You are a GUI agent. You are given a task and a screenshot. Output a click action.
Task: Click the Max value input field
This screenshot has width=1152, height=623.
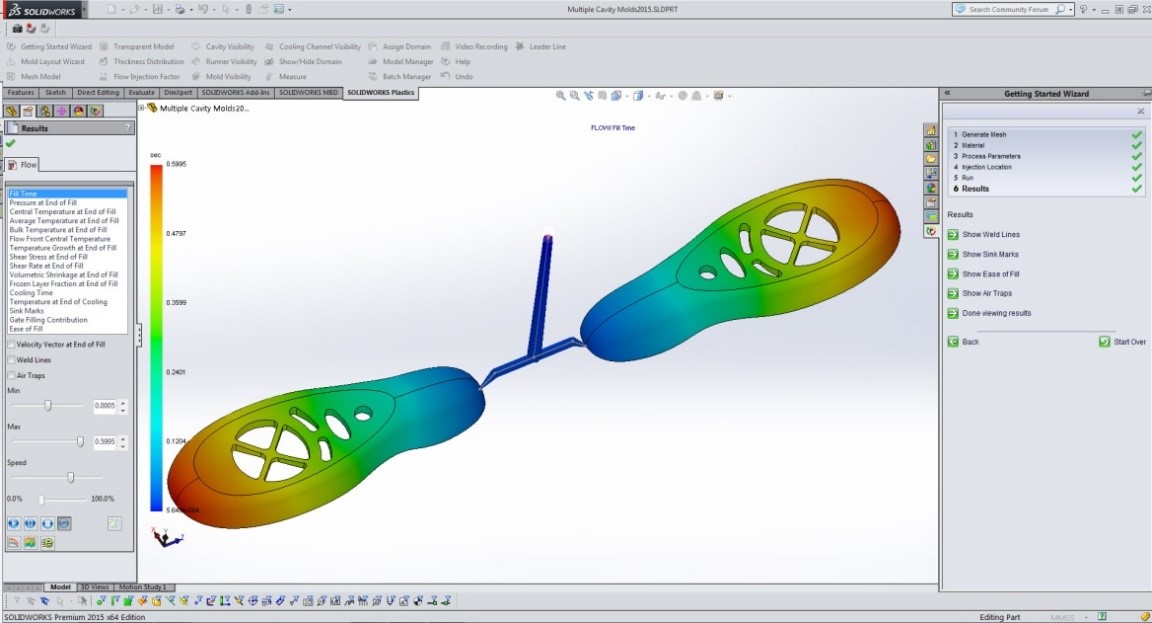(x=105, y=442)
